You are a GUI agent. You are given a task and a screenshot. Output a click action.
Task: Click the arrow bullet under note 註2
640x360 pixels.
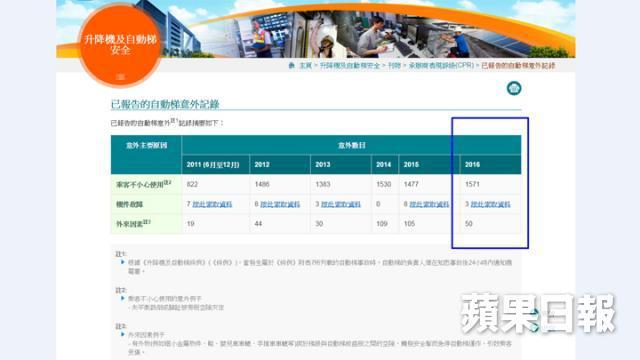123,298
